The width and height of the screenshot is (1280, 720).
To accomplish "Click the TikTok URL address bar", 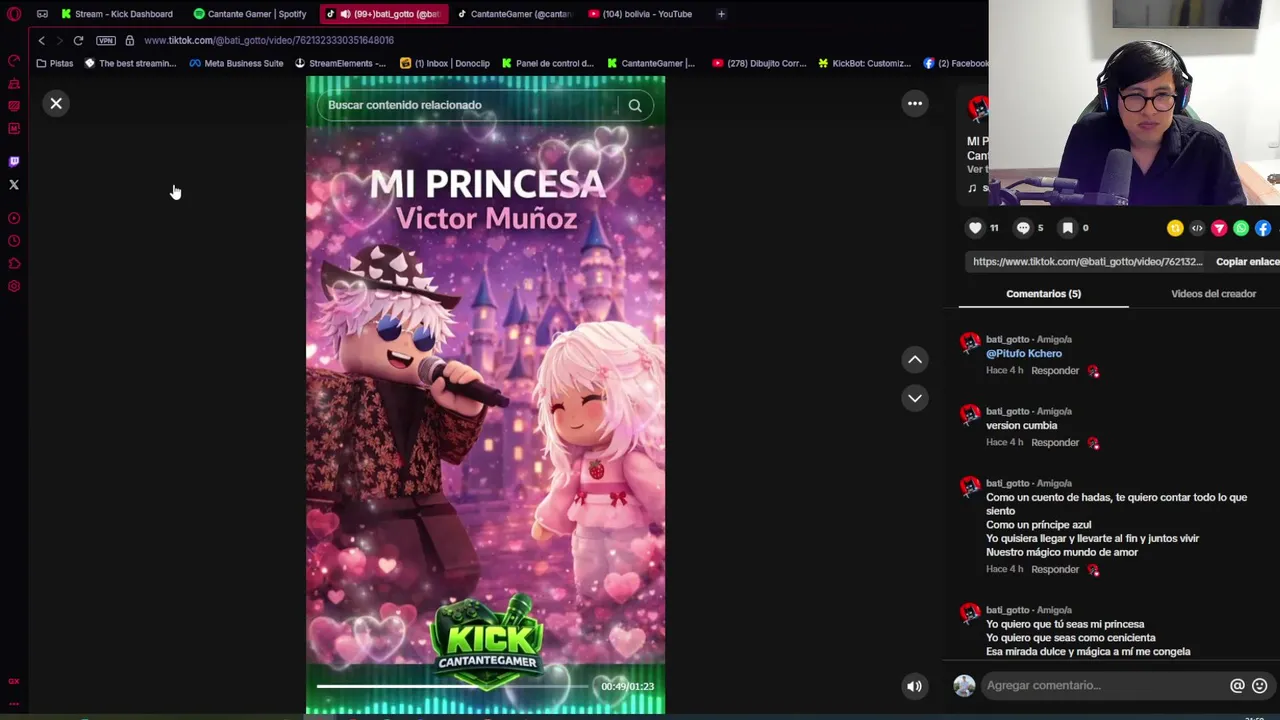I will coord(269,40).
